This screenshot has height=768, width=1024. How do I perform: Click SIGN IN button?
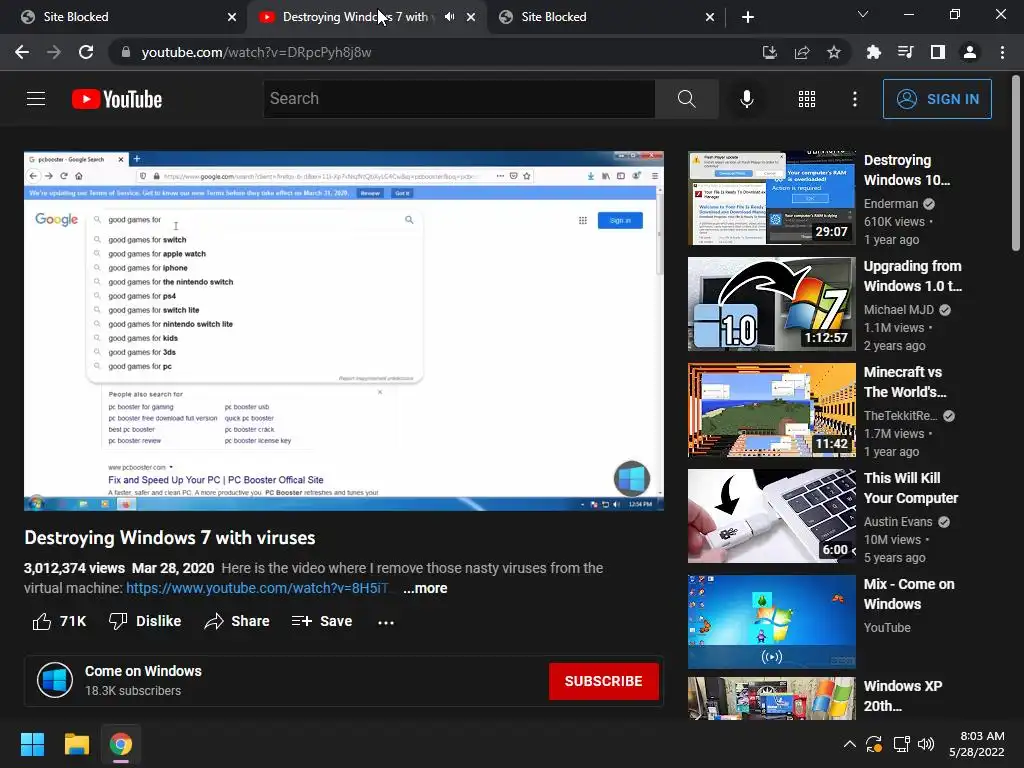pos(937,99)
